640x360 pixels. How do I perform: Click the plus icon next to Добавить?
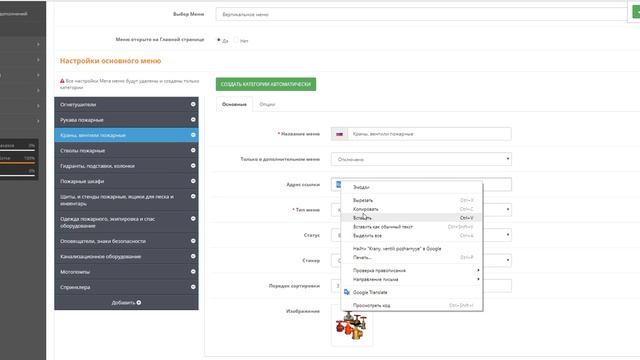click(139, 302)
